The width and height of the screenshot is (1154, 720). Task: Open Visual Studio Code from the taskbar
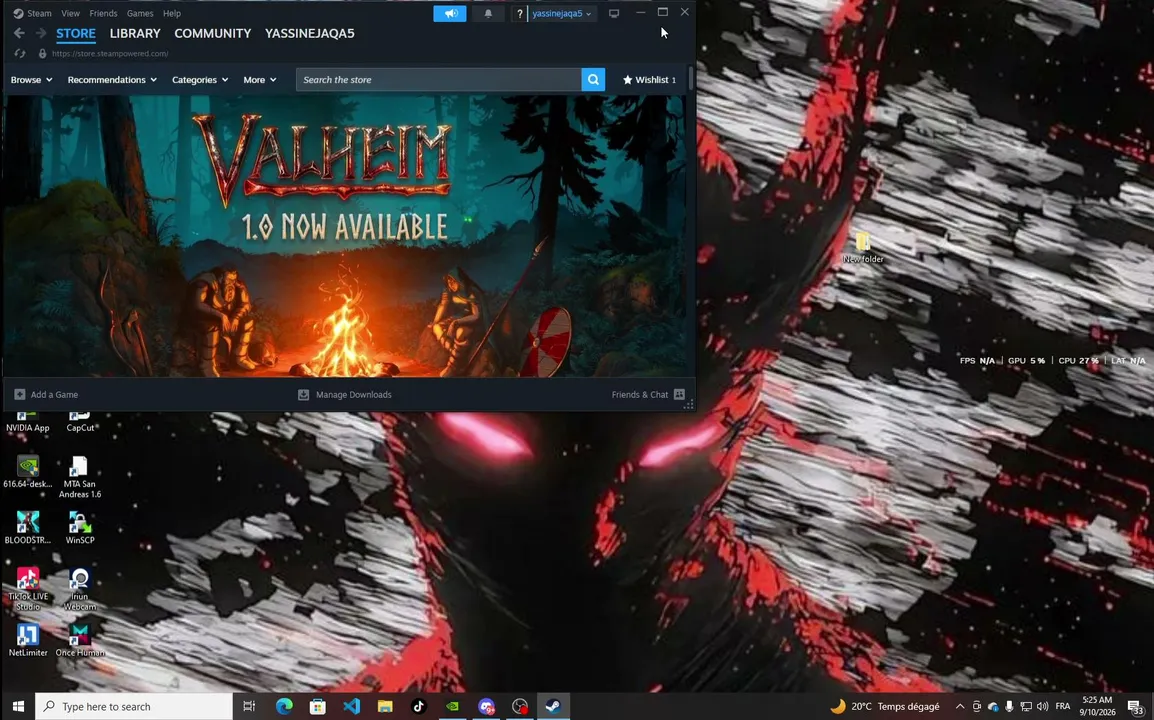352,706
